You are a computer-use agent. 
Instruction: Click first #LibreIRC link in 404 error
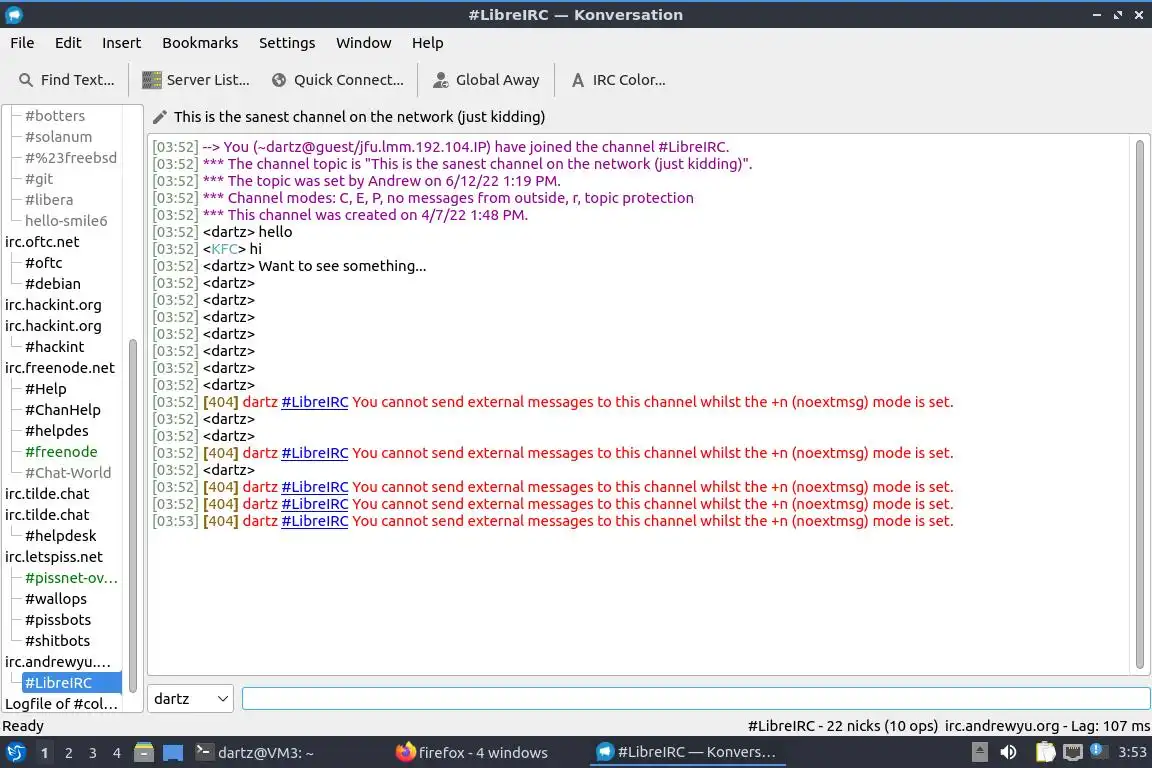click(x=314, y=402)
